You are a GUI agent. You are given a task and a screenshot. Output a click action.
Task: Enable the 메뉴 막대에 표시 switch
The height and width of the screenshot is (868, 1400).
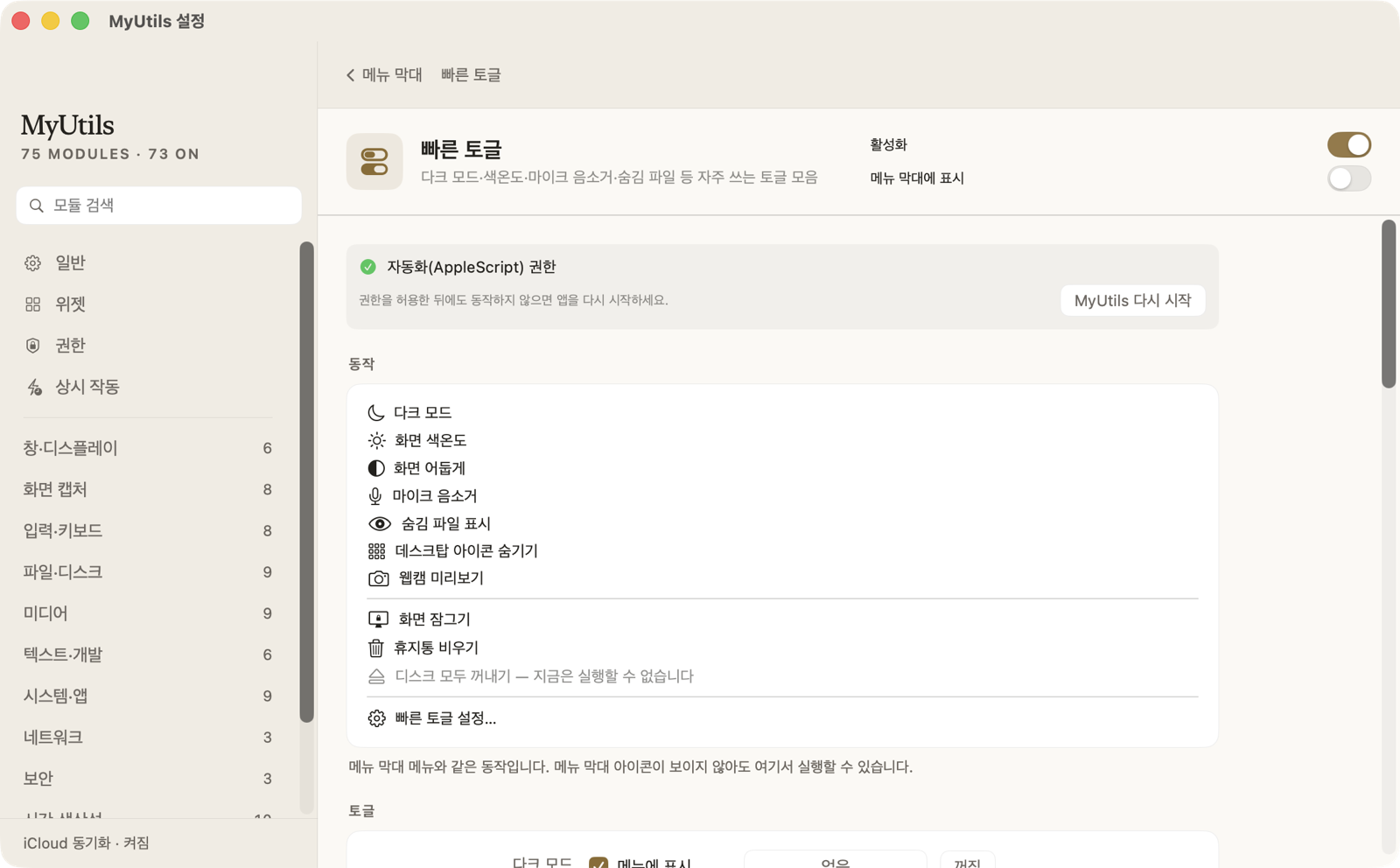click(x=1348, y=178)
